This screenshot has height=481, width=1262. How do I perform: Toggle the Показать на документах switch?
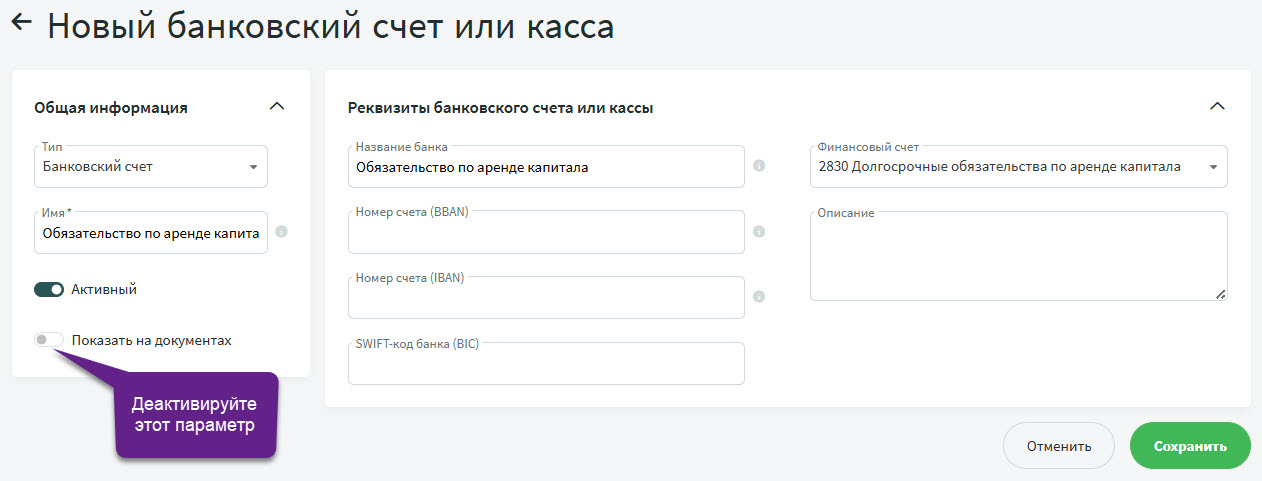coord(49,340)
